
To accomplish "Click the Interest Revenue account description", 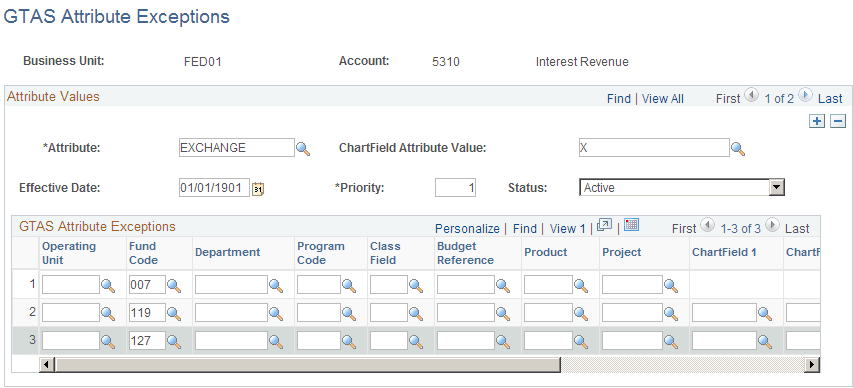I will (x=582, y=62).
